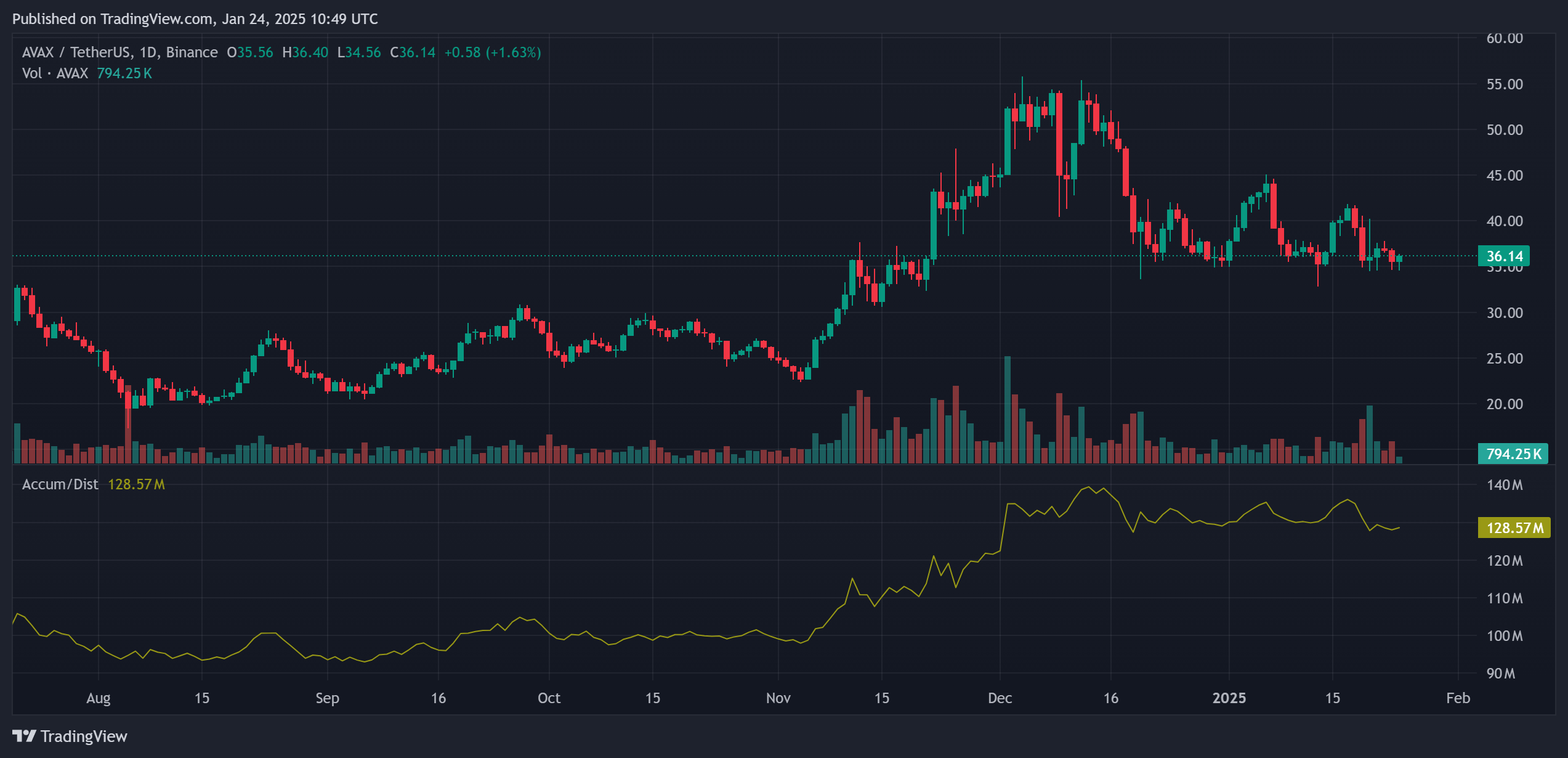Click the Vol · AVAX indicator label
1568x758 pixels.
coord(55,73)
